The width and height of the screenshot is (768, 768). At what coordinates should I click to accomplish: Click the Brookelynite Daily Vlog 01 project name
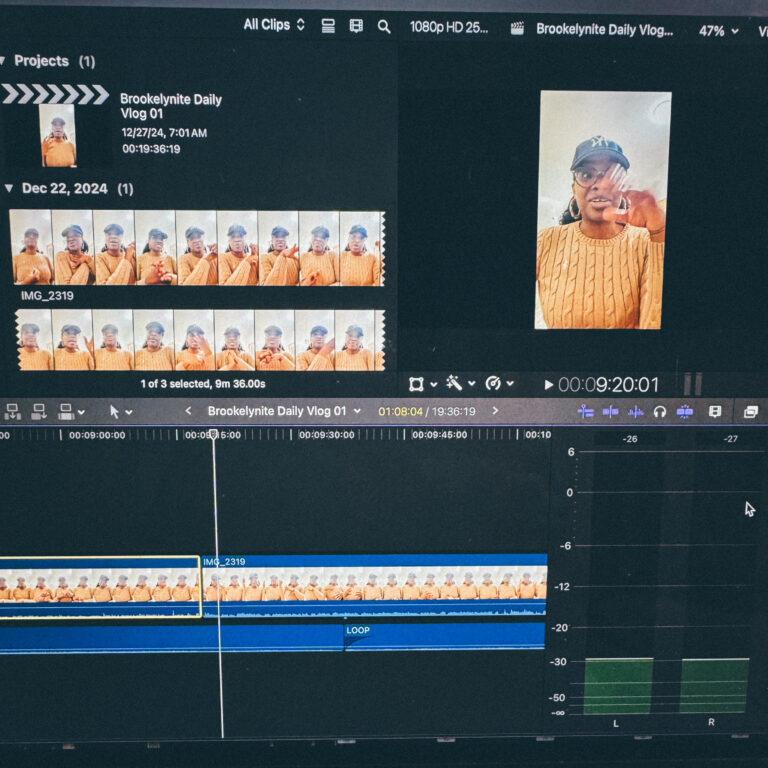click(x=170, y=106)
